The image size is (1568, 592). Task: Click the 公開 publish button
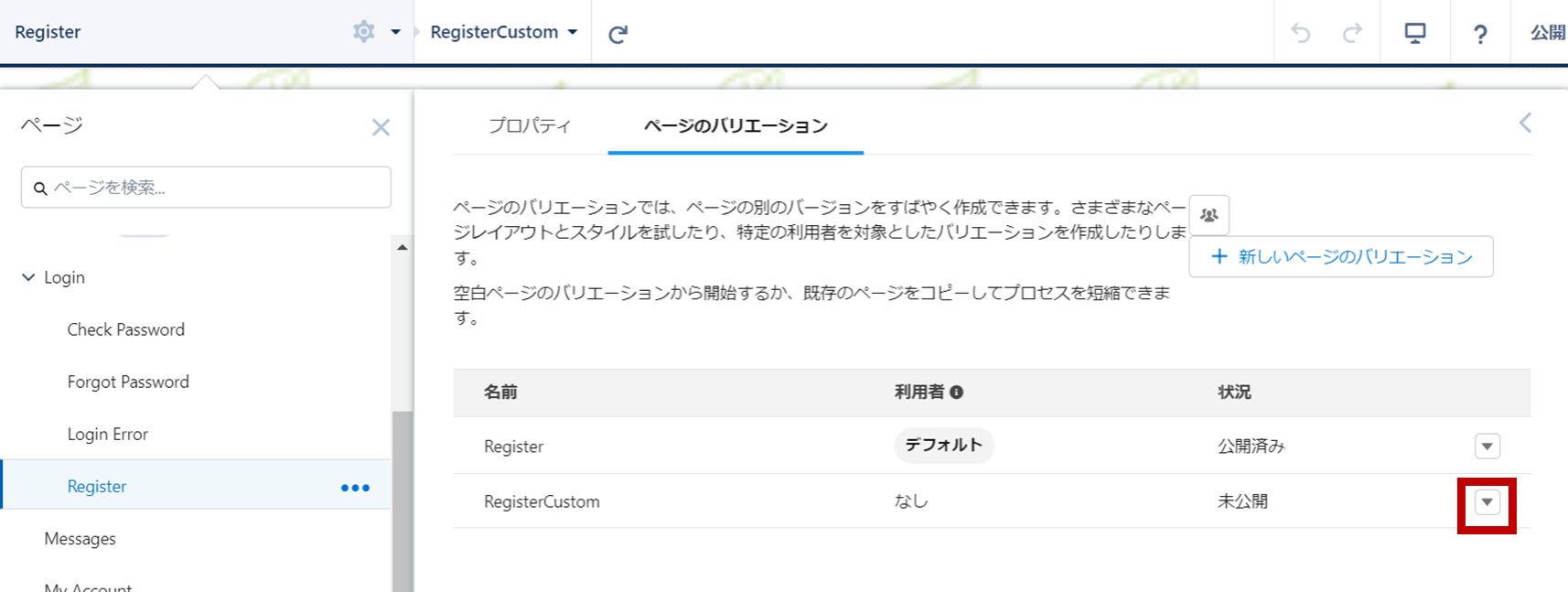point(1547,33)
